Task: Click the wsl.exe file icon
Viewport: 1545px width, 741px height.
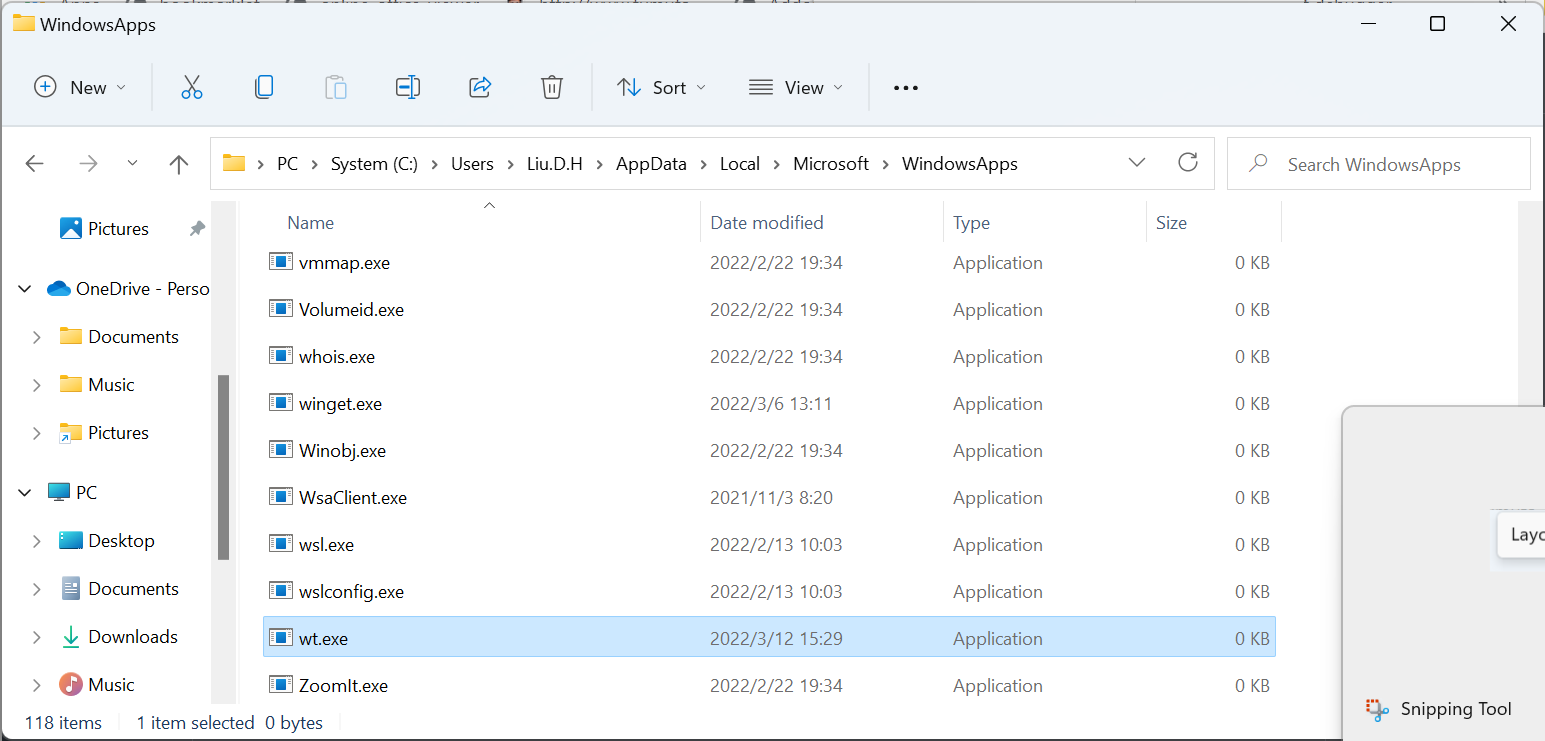Action: pos(280,544)
